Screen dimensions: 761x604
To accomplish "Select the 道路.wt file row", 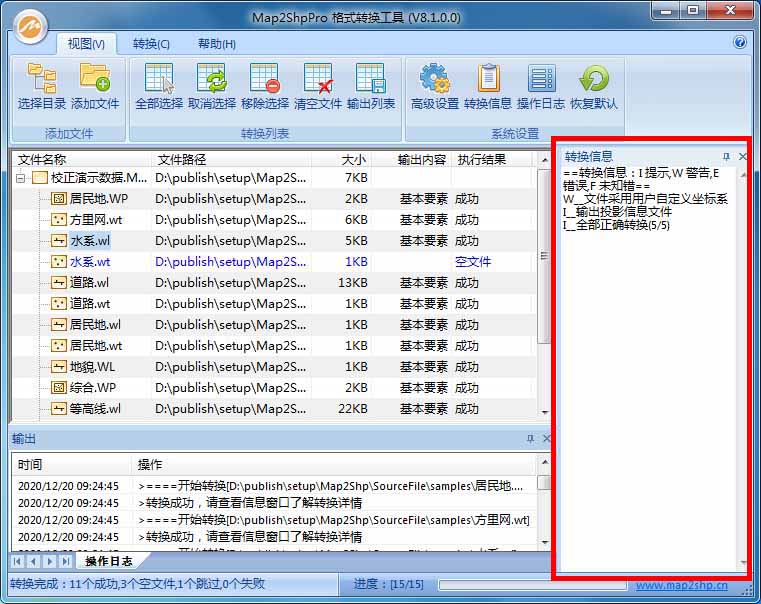I will [x=275, y=304].
